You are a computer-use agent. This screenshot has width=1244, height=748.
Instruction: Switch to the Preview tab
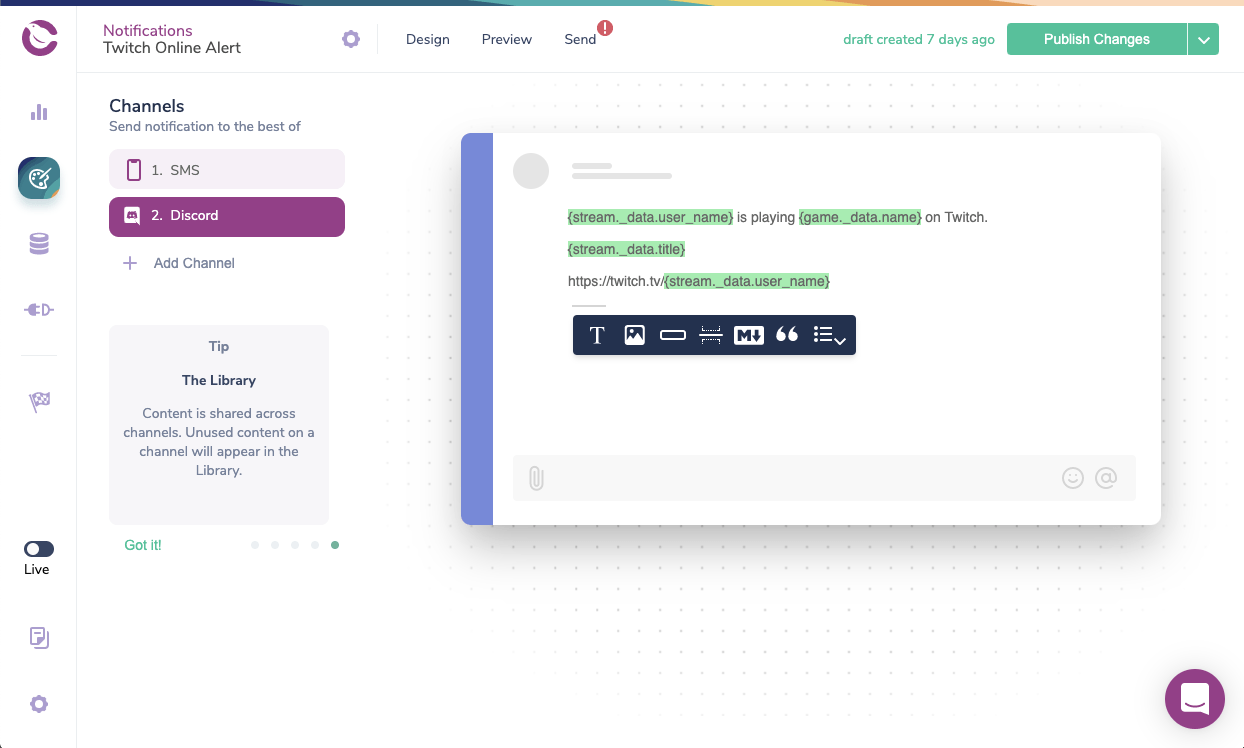point(506,39)
